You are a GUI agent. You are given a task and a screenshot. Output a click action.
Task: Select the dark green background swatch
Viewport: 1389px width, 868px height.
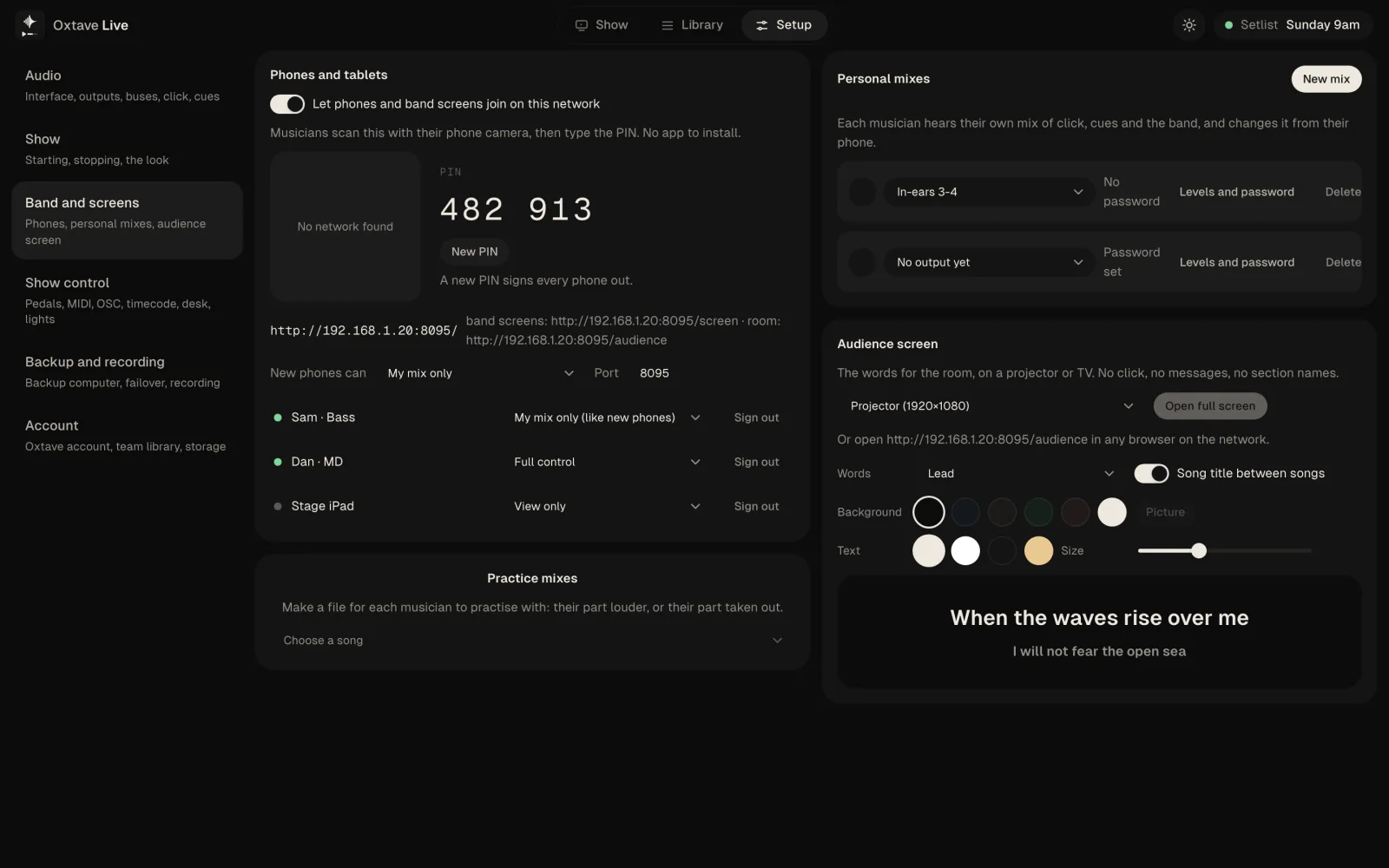pos(1038,512)
